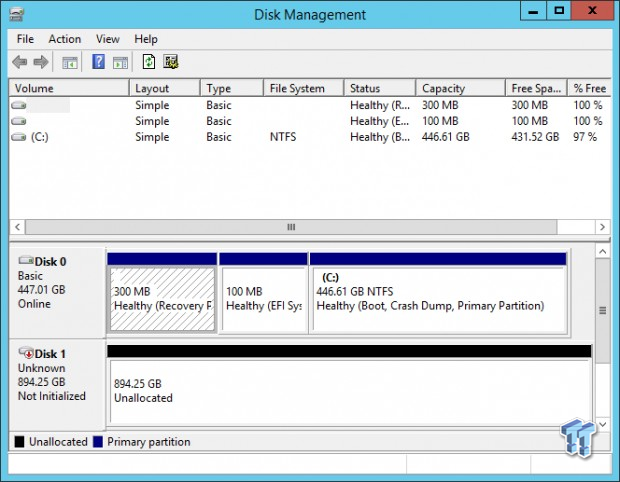Sort by the Capacity column header

[461, 88]
